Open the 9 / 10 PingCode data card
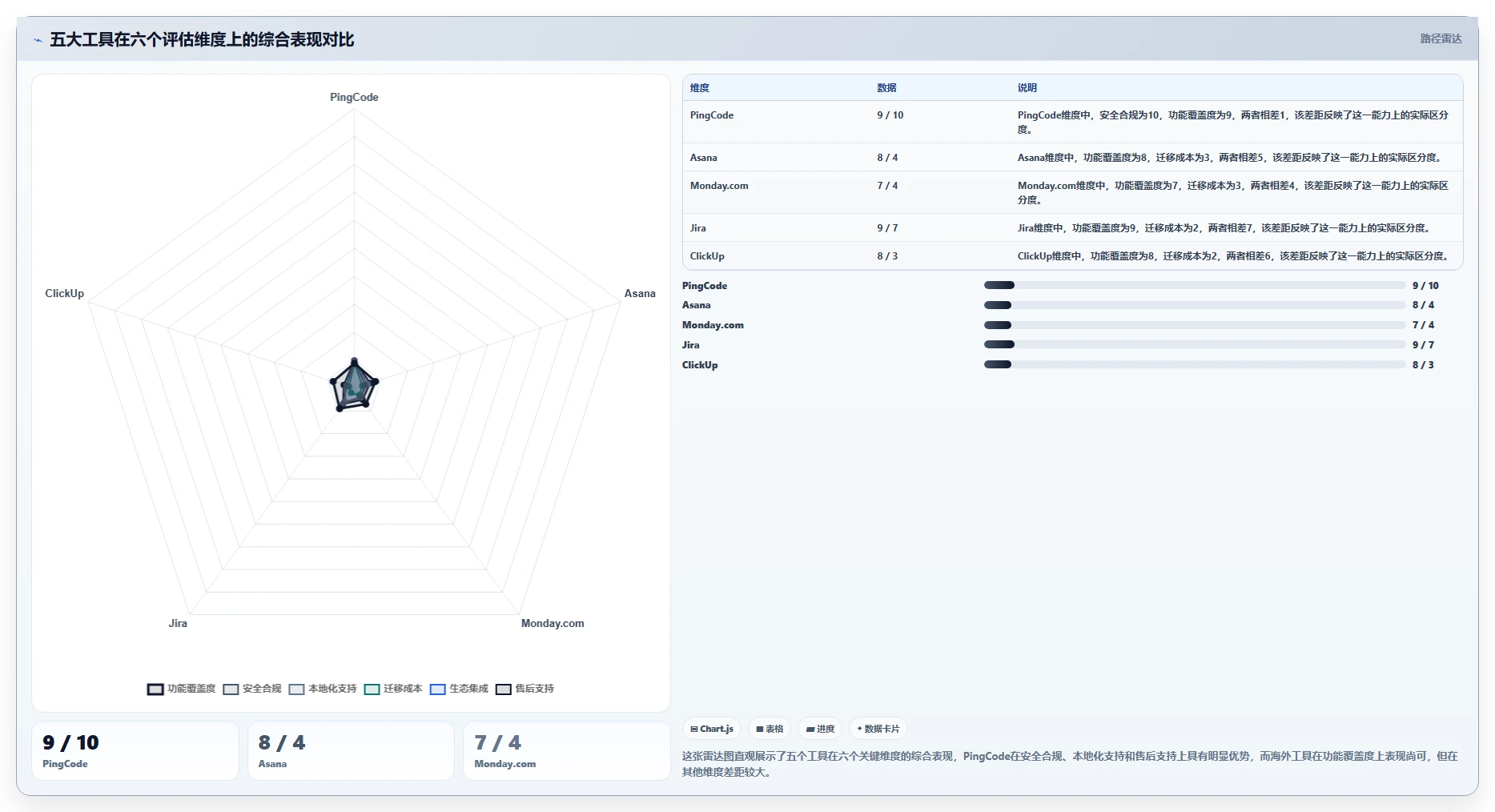The image size is (1495, 812). (135, 750)
